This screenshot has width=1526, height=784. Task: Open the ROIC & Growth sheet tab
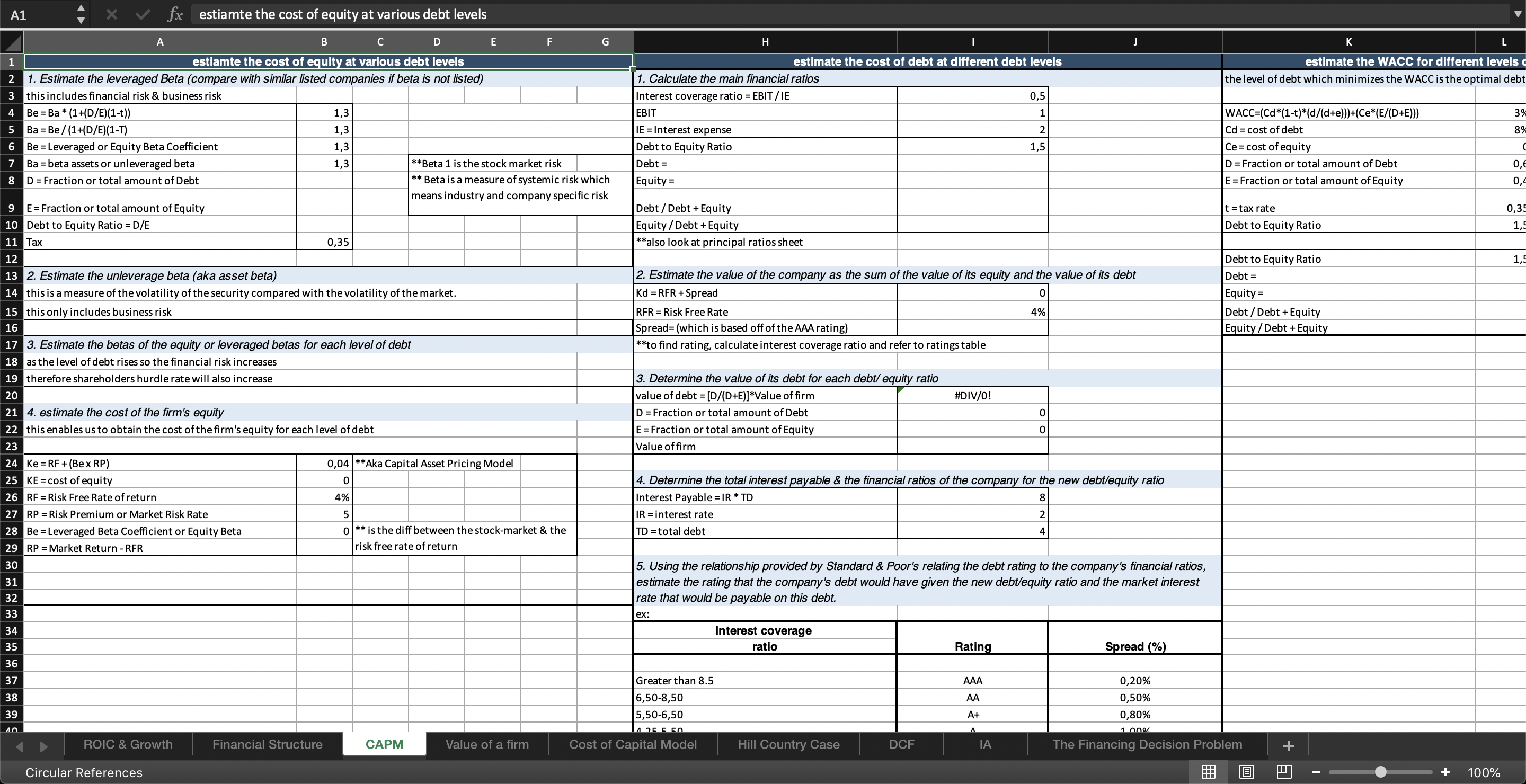pyautogui.click(x=128, y=744)
